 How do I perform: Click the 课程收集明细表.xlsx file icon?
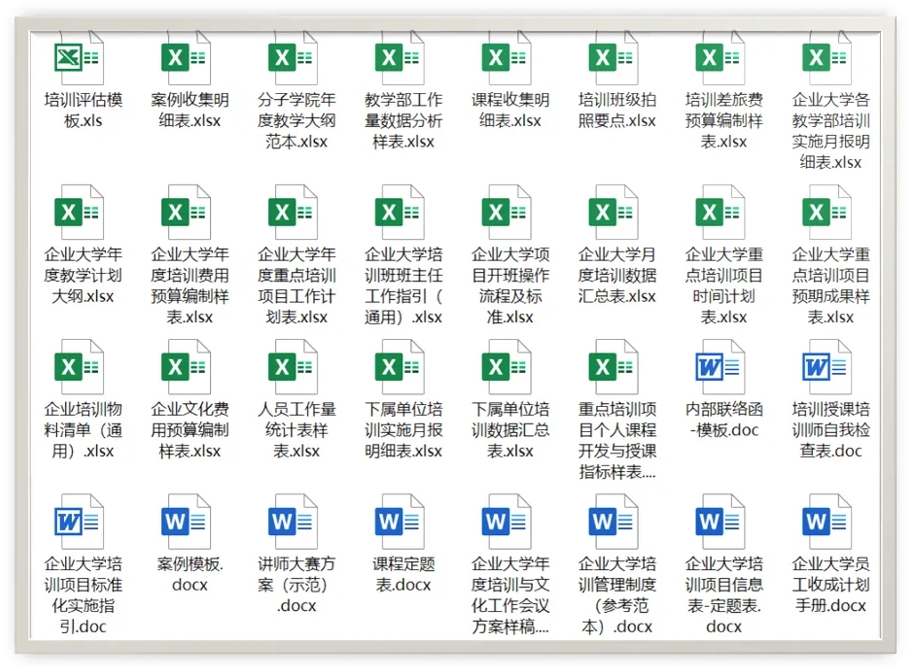[x=506, y=57]
